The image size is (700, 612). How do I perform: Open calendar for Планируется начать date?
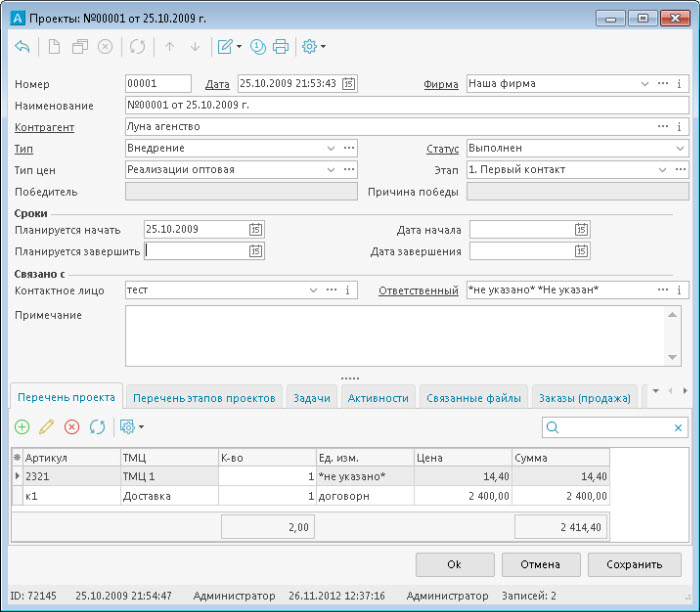[256, 229]
